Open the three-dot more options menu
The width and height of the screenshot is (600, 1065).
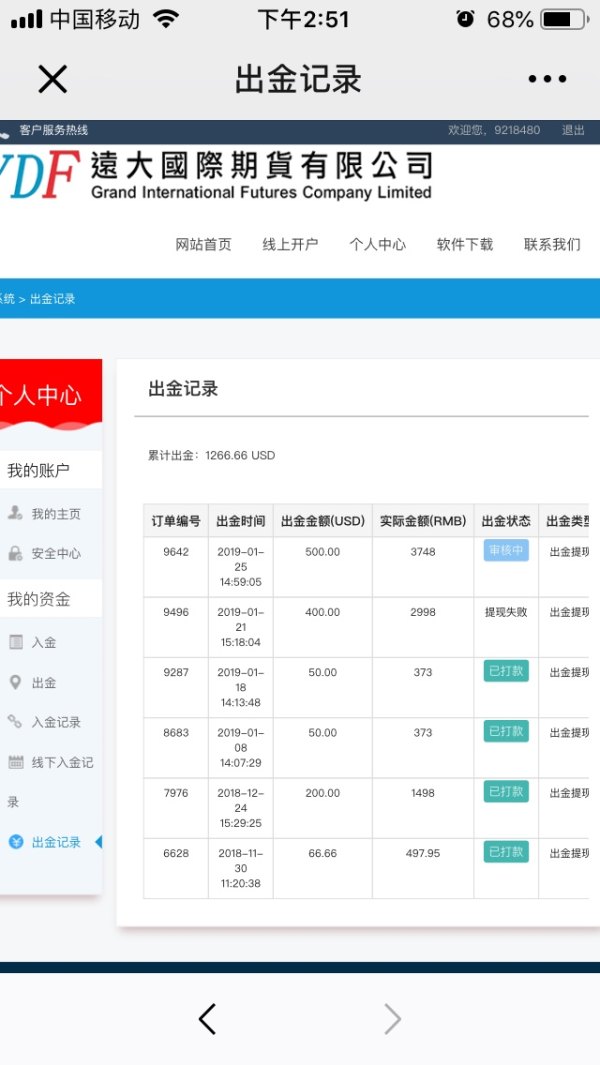[547, 79]
